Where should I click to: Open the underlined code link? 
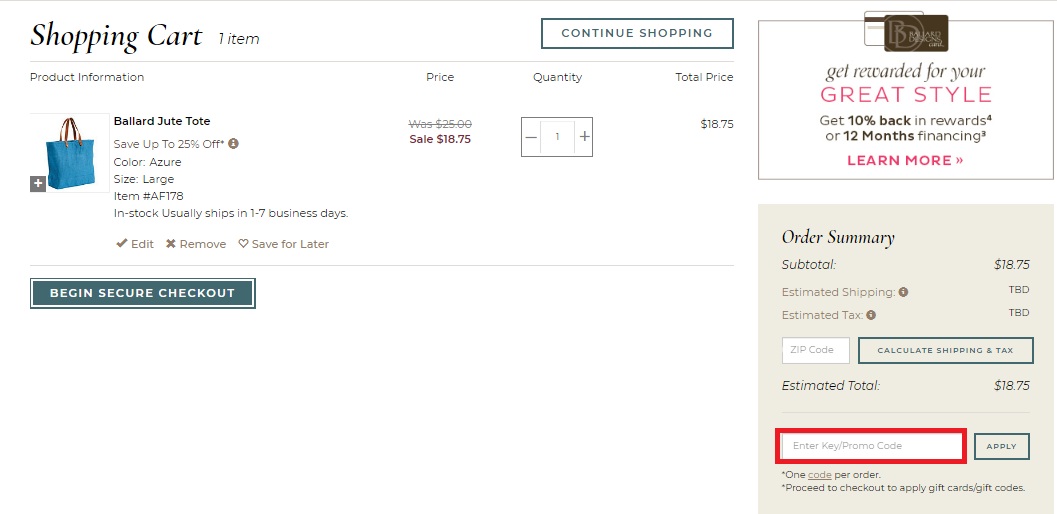coord(819,475)
